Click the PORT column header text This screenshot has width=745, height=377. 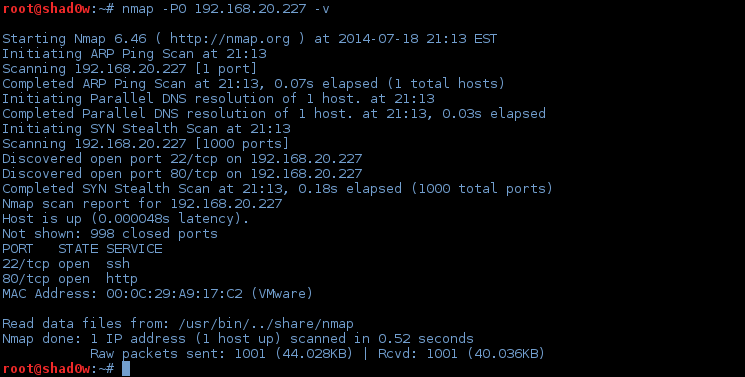(18, 249)
